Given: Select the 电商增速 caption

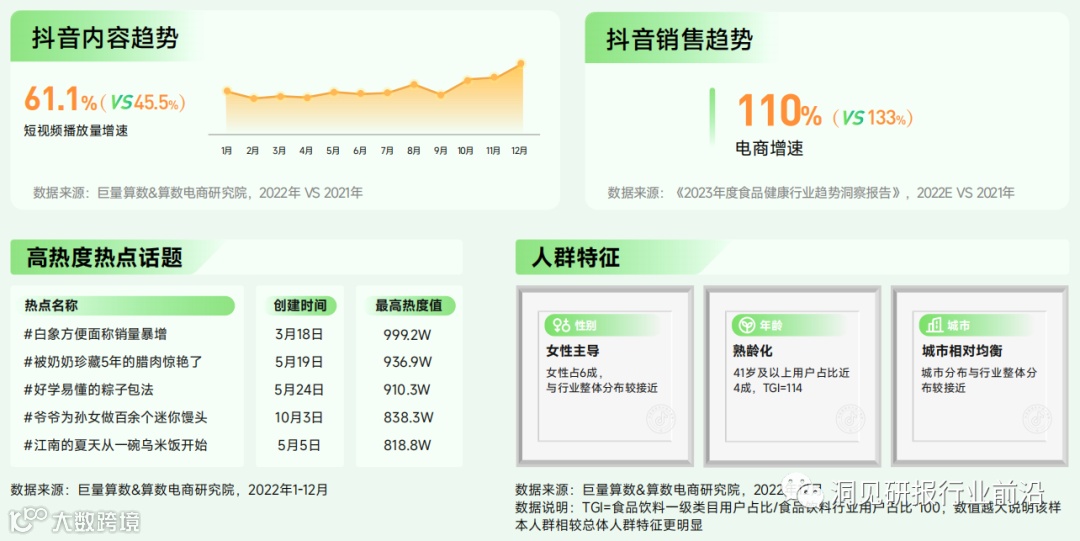Looking at the screenshot, I should tap(769, 148).
